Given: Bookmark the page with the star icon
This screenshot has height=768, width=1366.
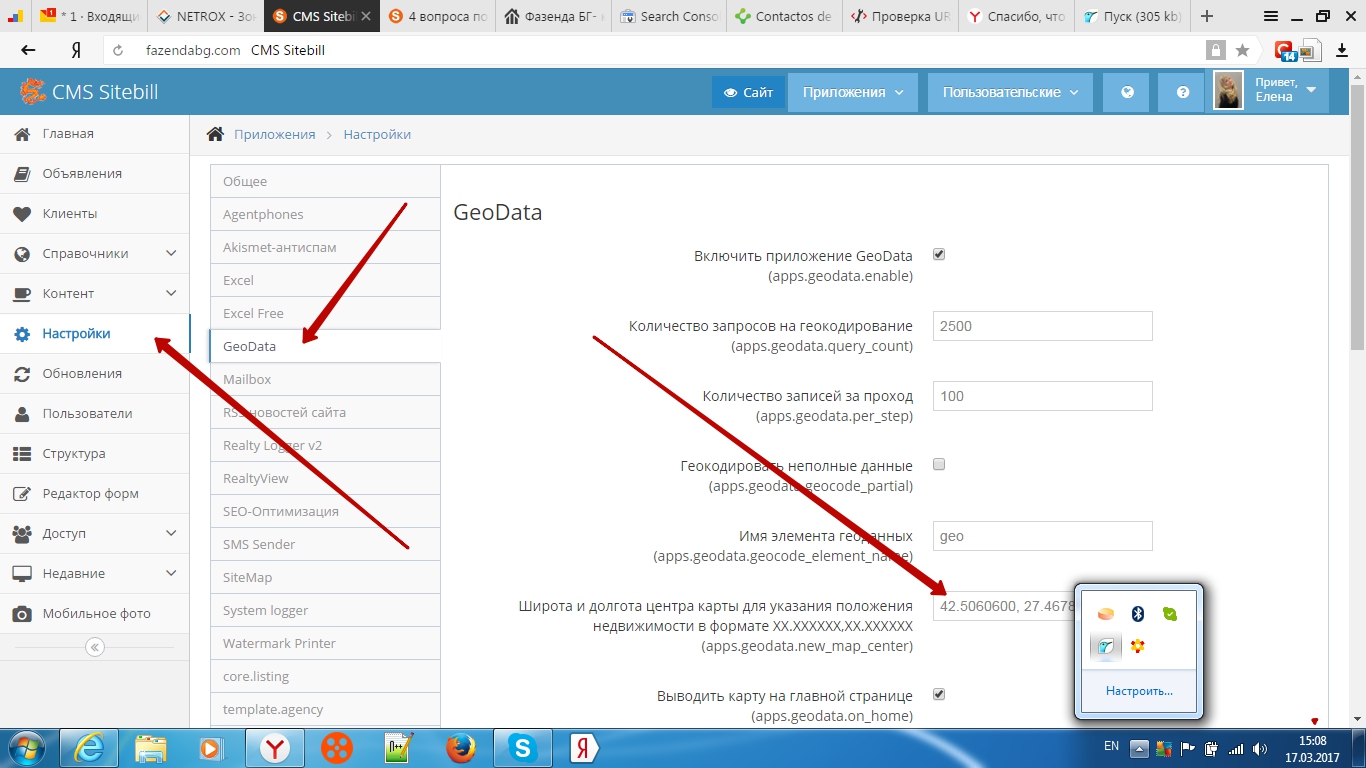Looking at the screenshot, I should (x=1242, y=50).
